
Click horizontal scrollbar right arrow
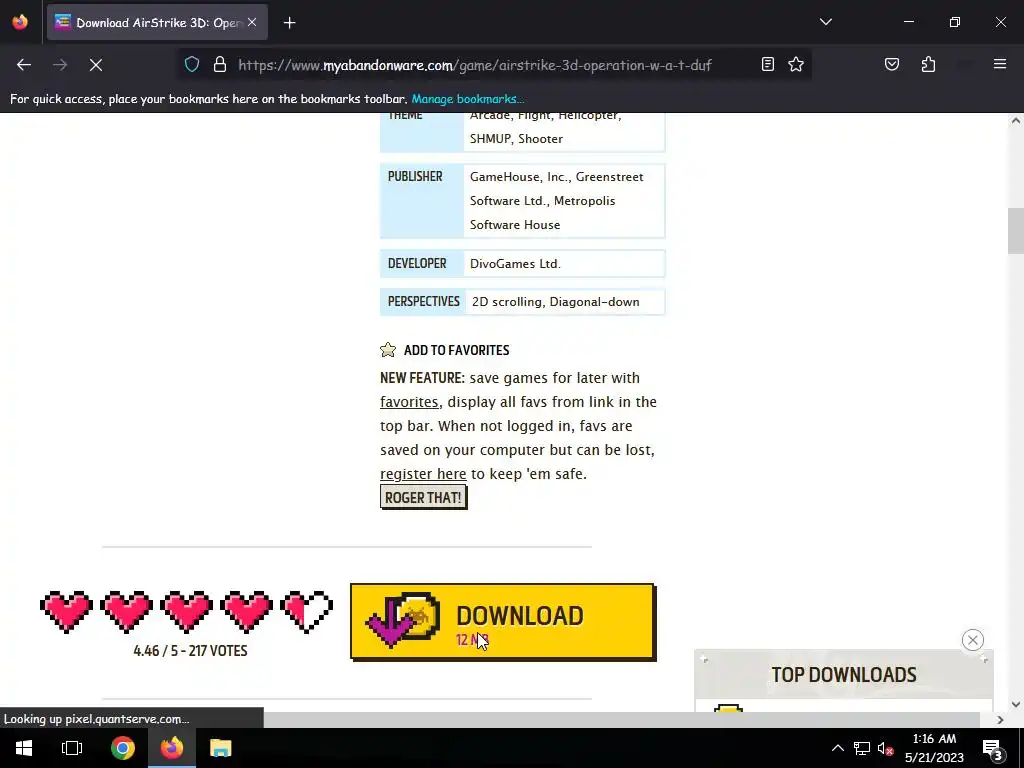tap(1000, 720)
